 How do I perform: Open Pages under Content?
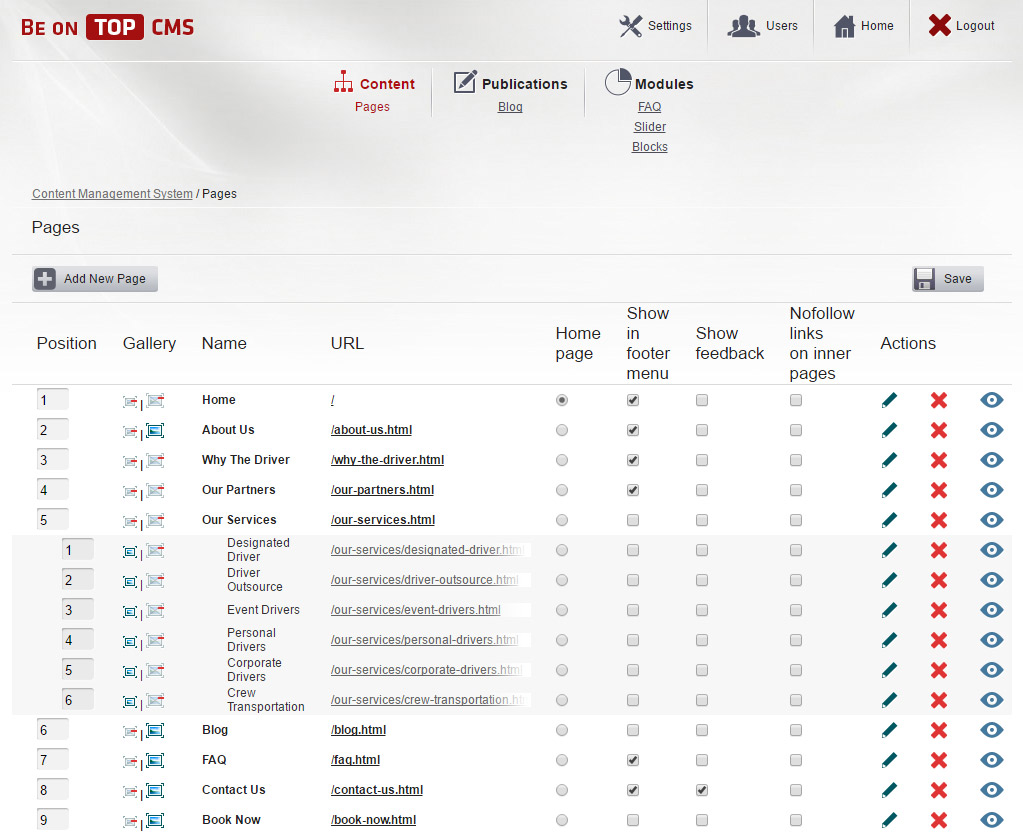372,107
